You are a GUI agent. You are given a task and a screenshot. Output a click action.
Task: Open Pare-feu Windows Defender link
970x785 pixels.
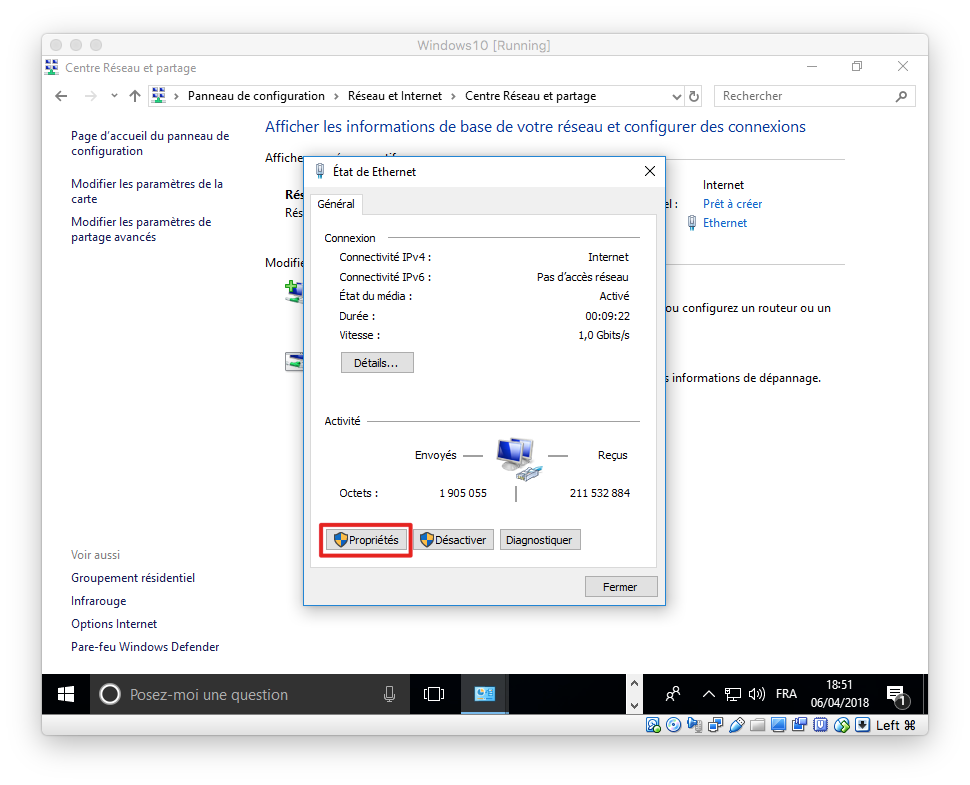pyautogui.click(x=145, y=647)
